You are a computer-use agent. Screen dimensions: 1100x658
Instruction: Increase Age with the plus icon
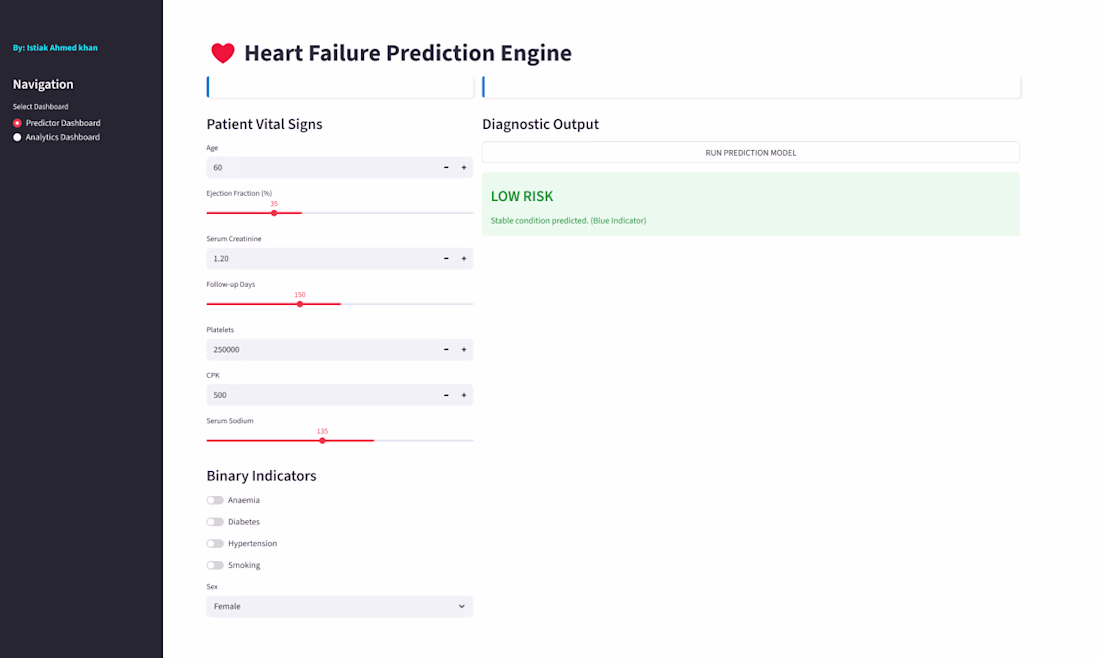[464, 168]
